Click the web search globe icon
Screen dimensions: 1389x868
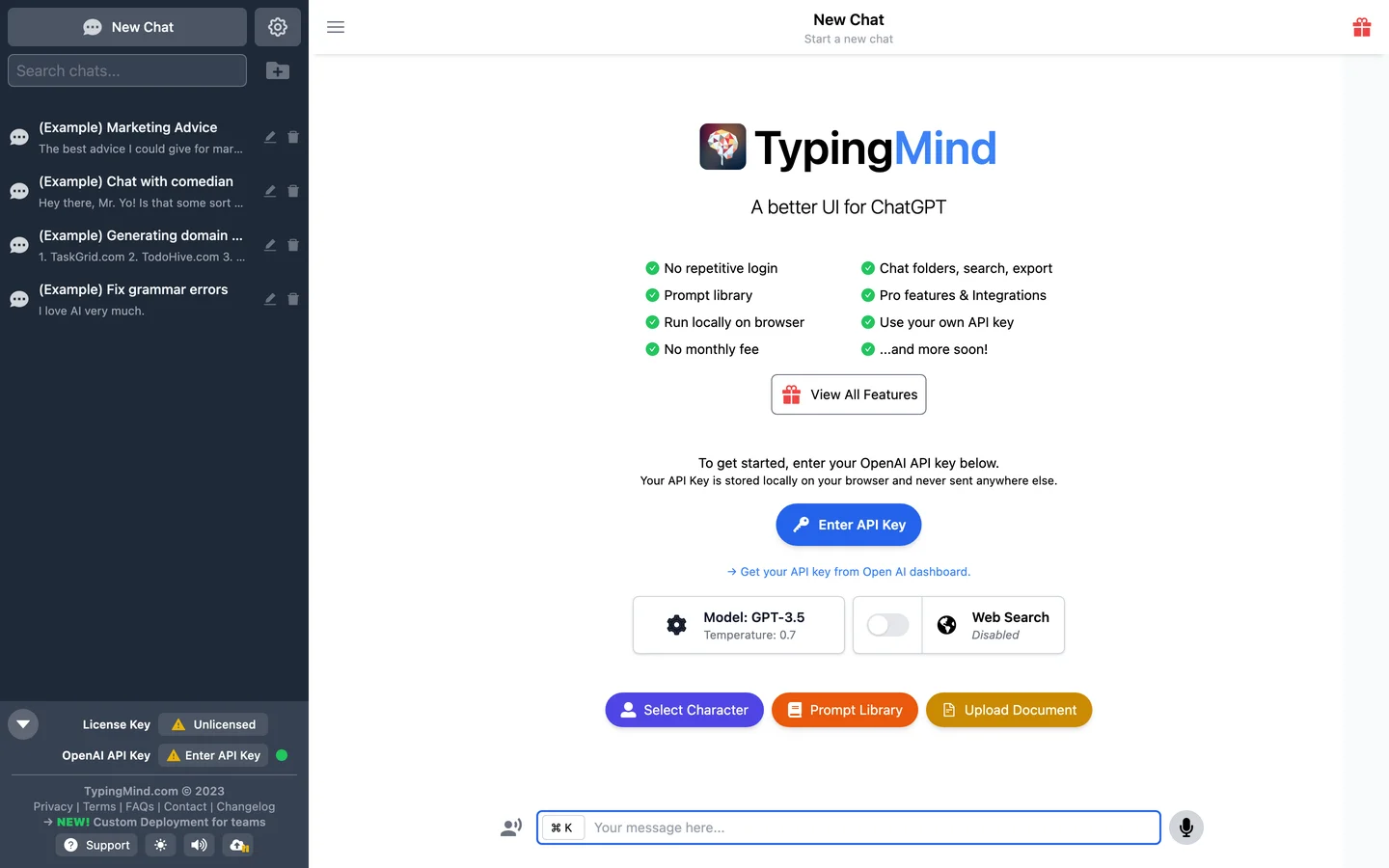tap(947, 625)
